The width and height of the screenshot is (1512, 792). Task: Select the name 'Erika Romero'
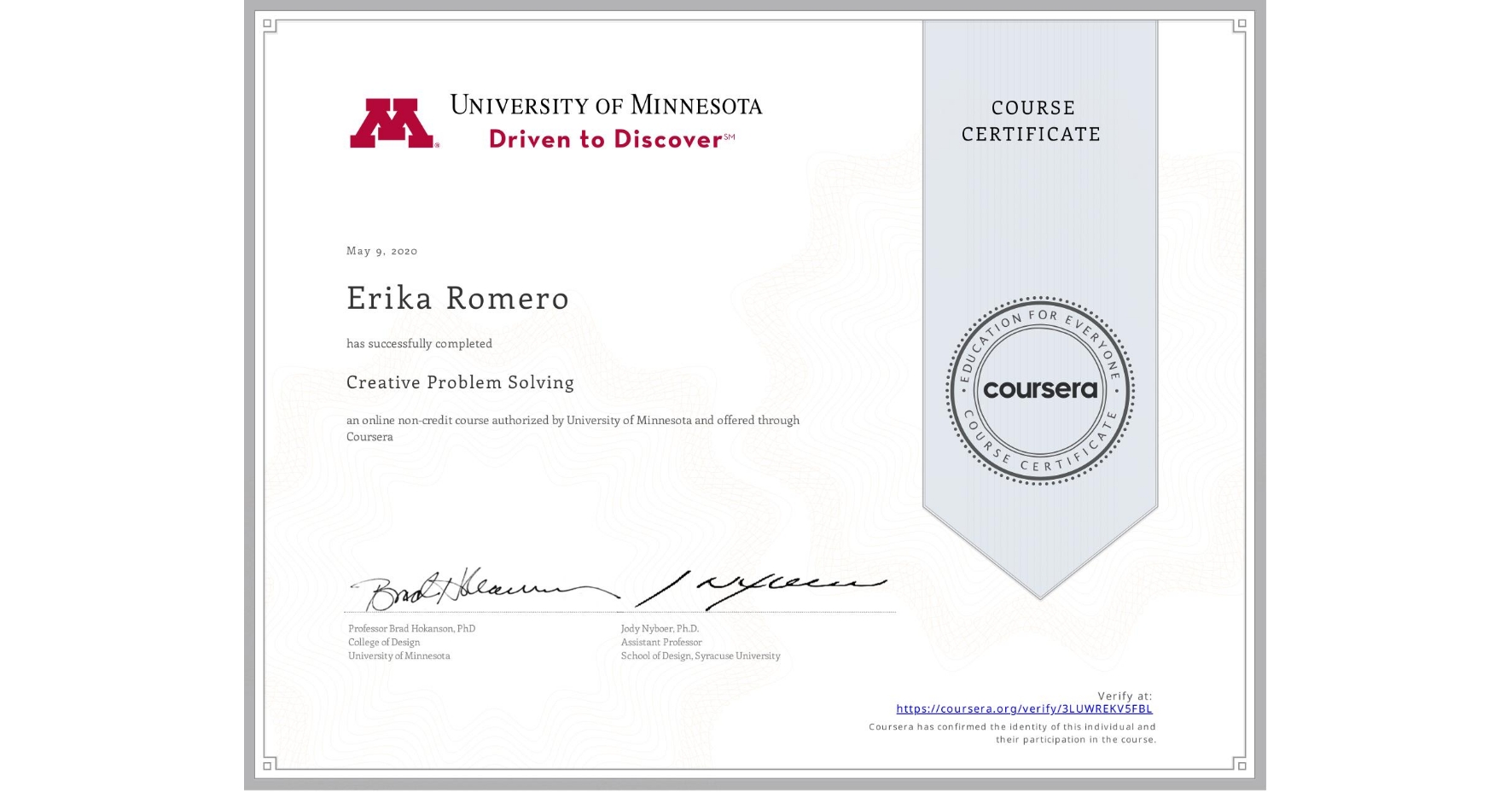(x=457, y=299)
